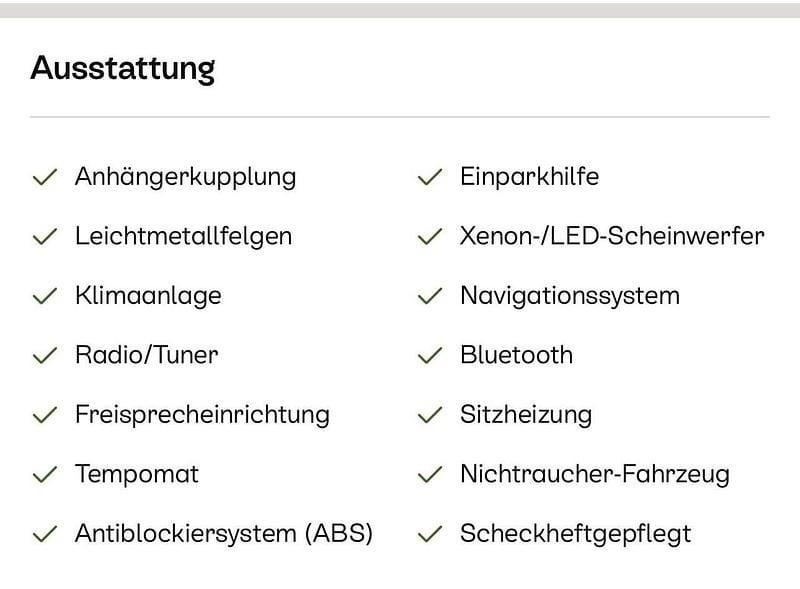Click the Xenon-/LED-Scheinwerfer text label

pos(612,237)
